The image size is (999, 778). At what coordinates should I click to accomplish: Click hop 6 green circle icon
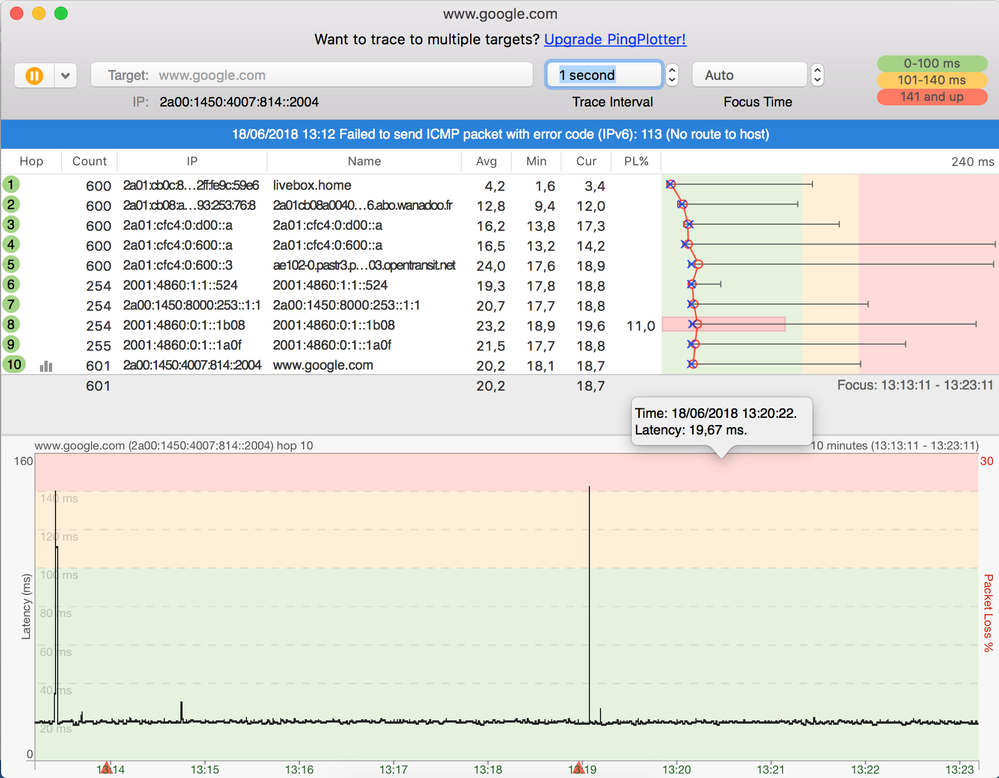11,284
